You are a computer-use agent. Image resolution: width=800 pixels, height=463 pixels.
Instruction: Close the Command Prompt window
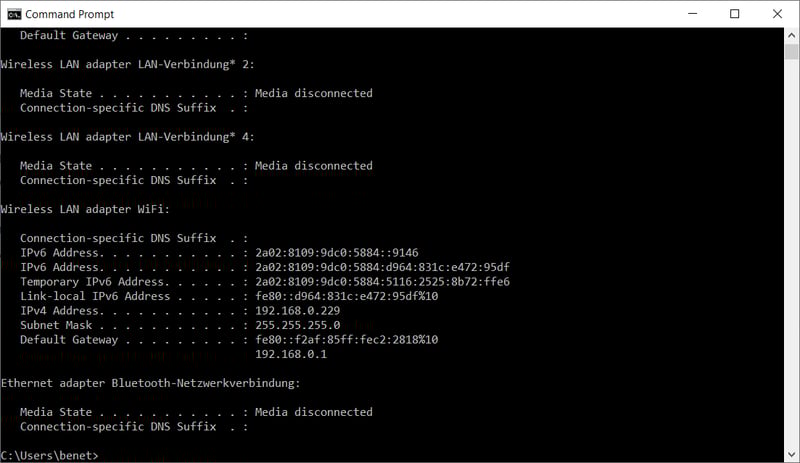[x=777, y=14]
